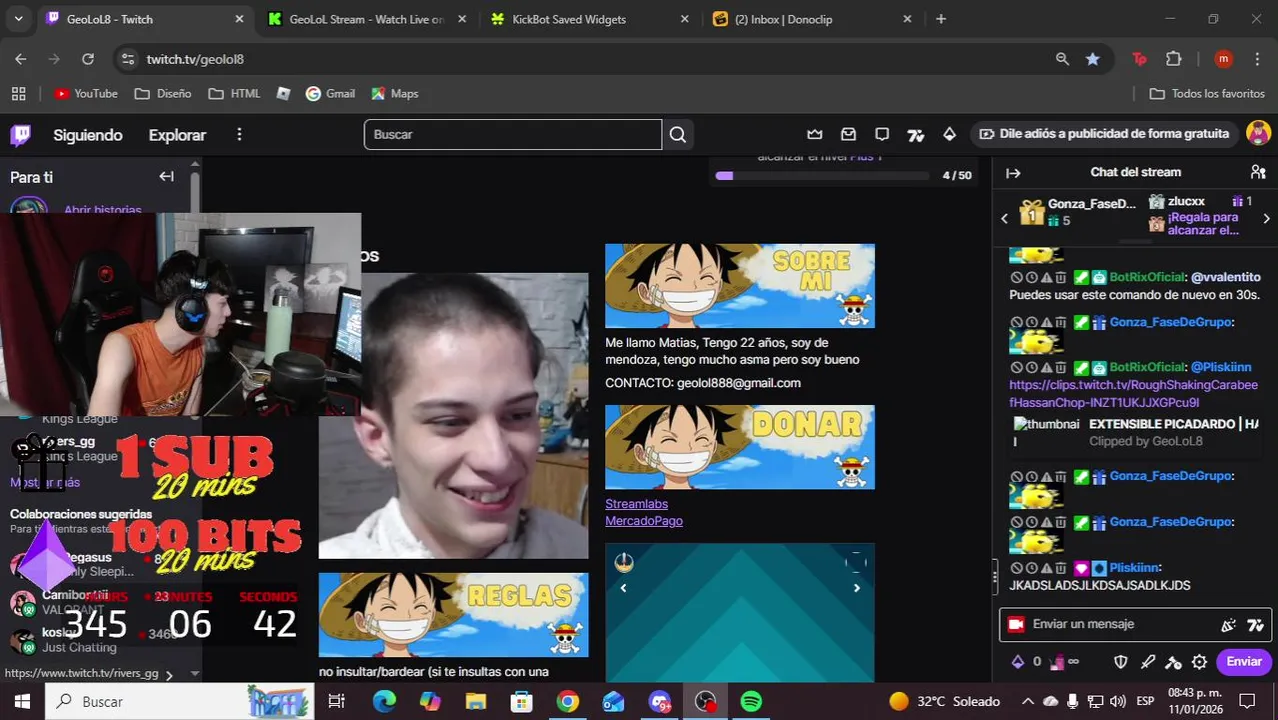This screenshot has width=1278, height=720.
Task: Timeout BotRixOficial's @vvalentito message with the clock icon
Action: (x=1031, y=278)
